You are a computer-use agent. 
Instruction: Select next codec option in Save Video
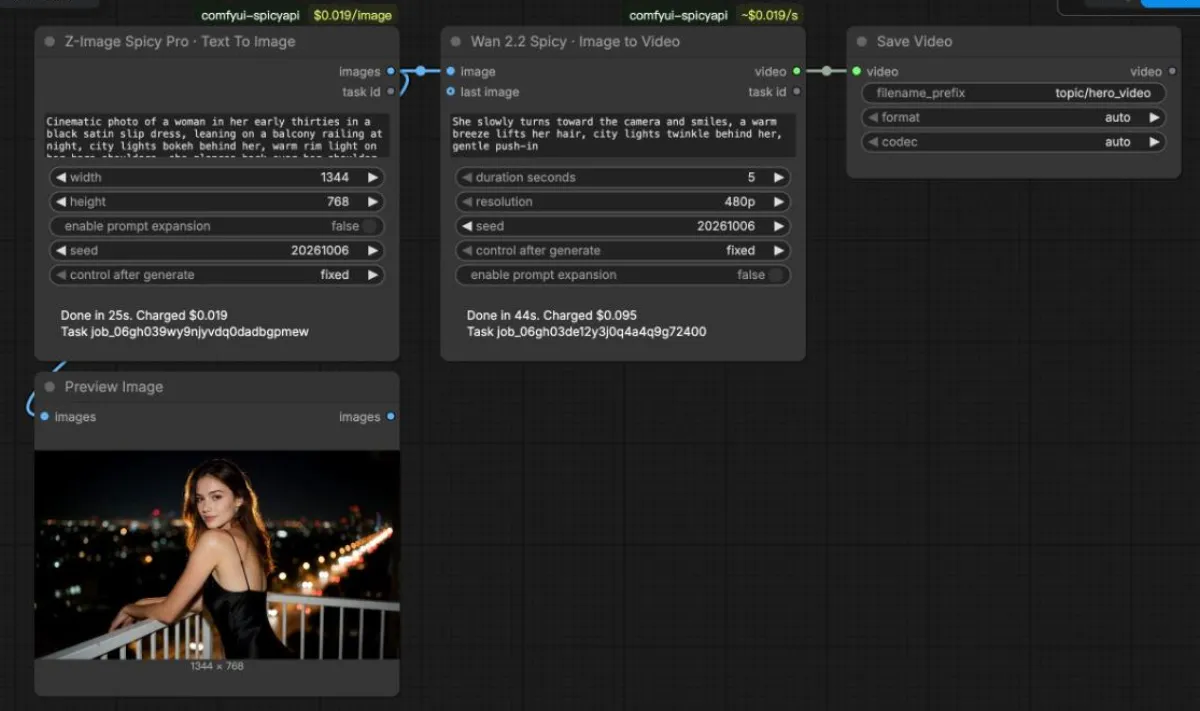[1154, 142]
